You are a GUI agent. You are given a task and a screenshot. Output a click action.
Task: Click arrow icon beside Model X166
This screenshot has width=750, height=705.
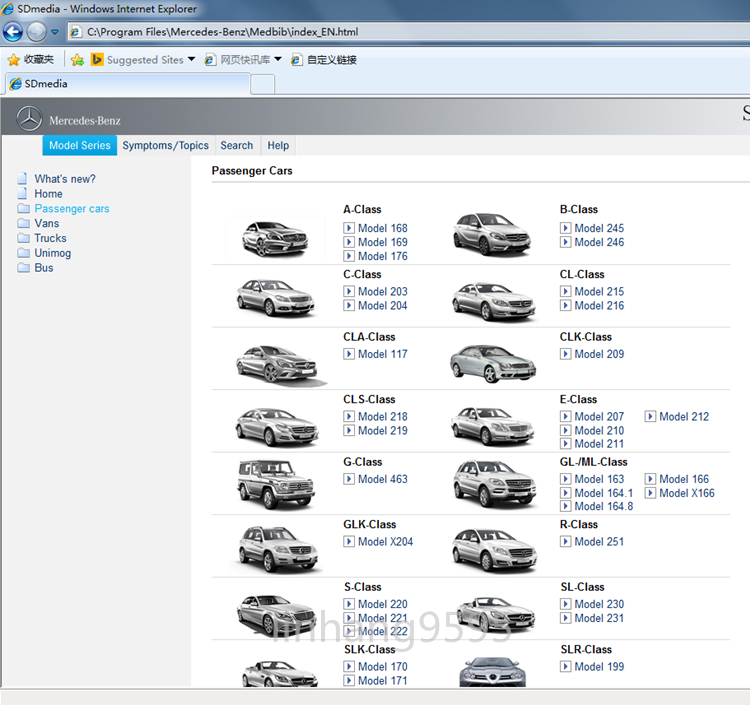650,493
